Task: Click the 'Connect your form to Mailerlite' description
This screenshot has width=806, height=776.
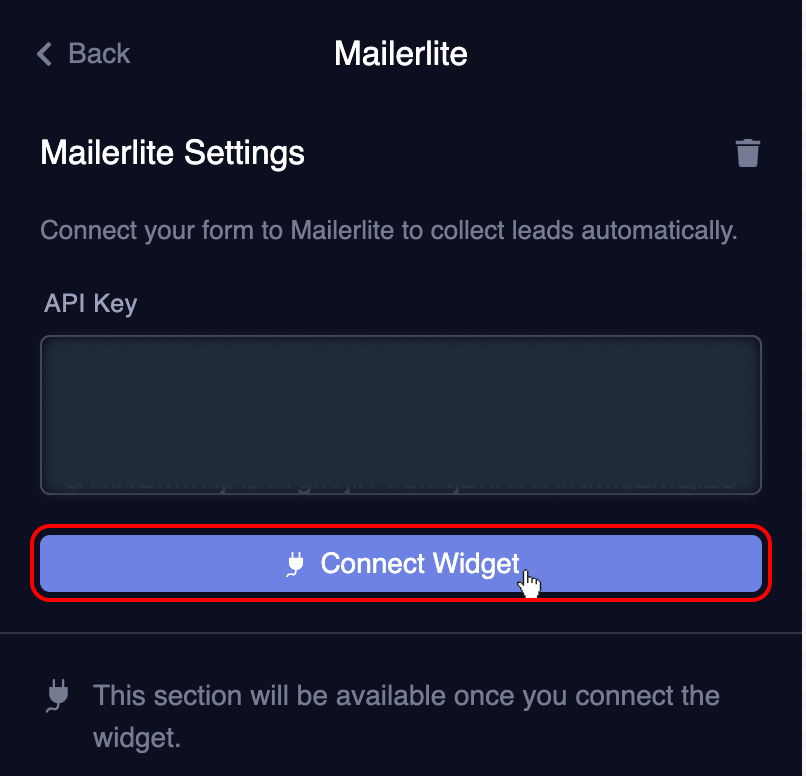Action: 389,230
